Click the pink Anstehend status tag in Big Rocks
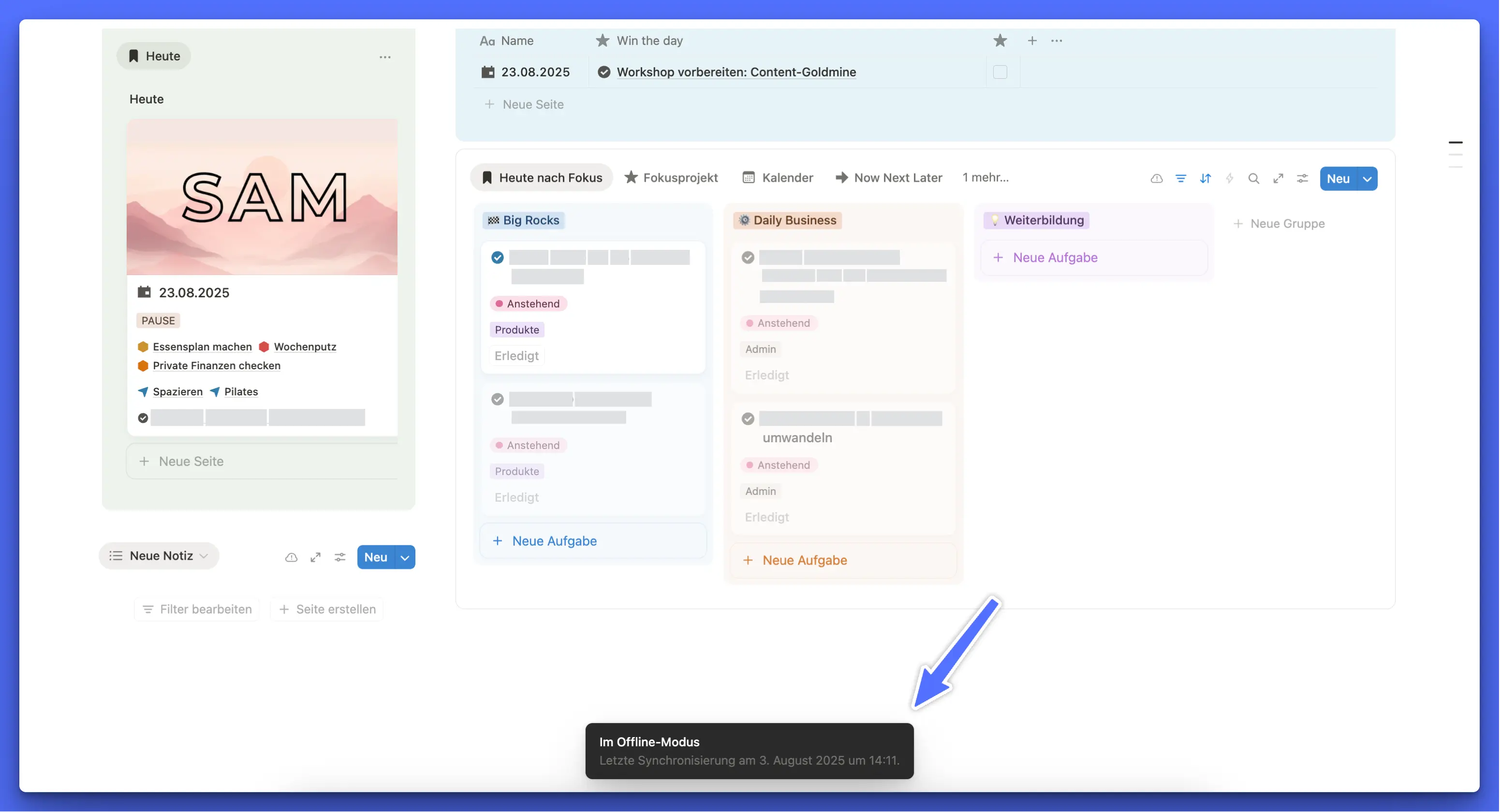Viewport: 1500px width, 812px height. [528, 303]
